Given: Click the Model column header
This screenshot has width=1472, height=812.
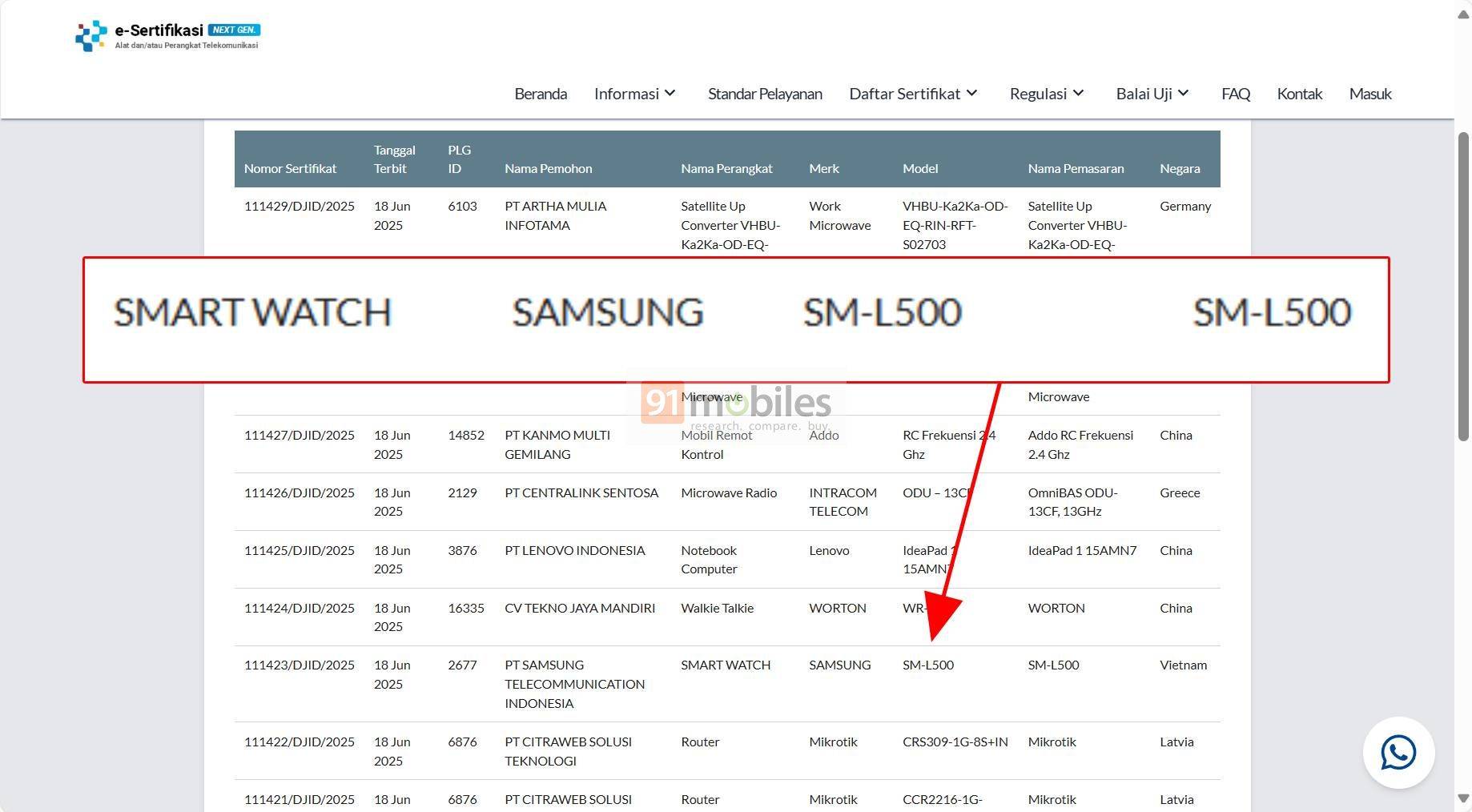Looking at the screenshot, I should click(x=920, y=168).
